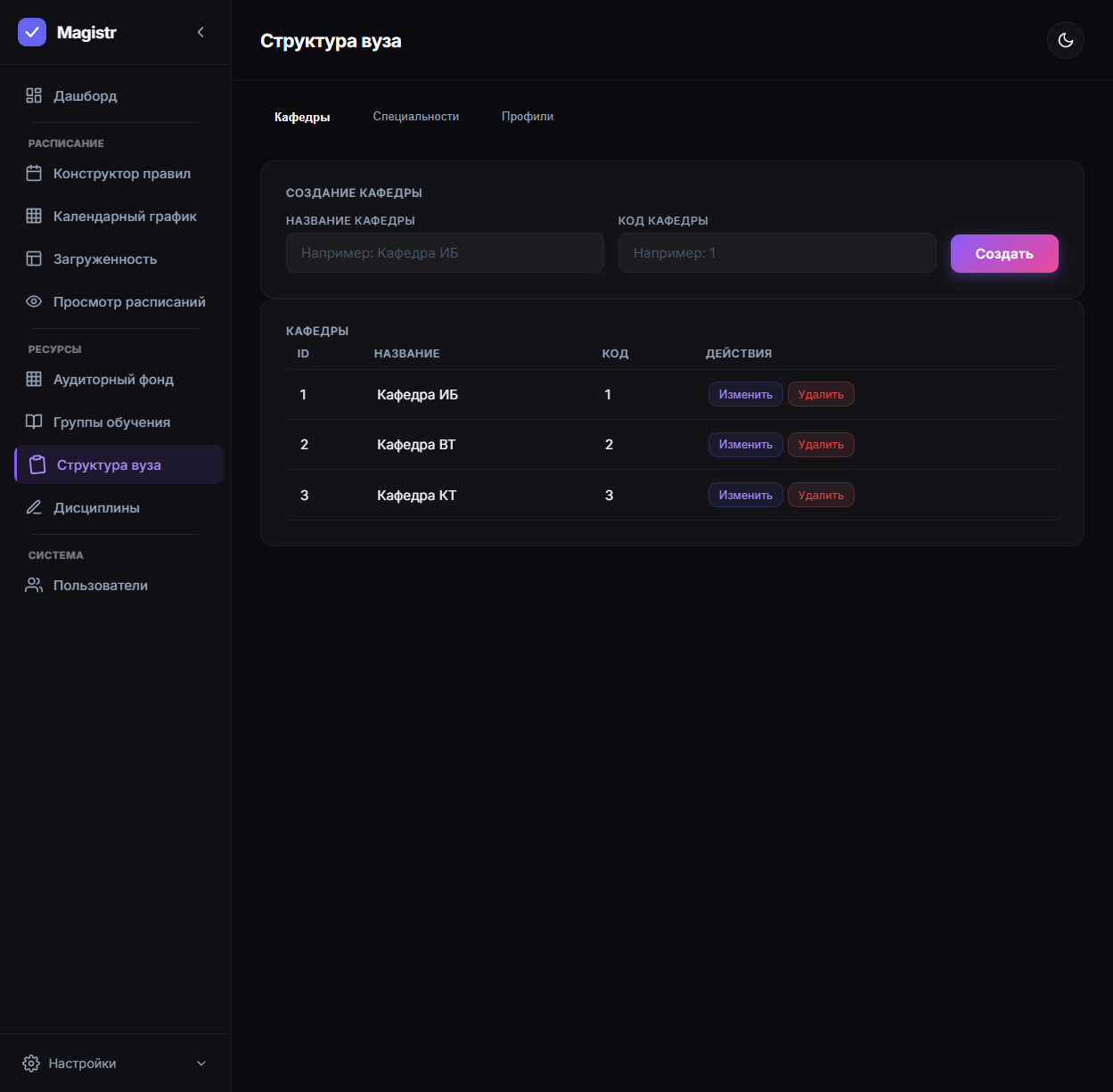Viewport: 1113px width, 1092px height.
Task: Open Календарный график grid icon
Action: [x=34, y=216]
